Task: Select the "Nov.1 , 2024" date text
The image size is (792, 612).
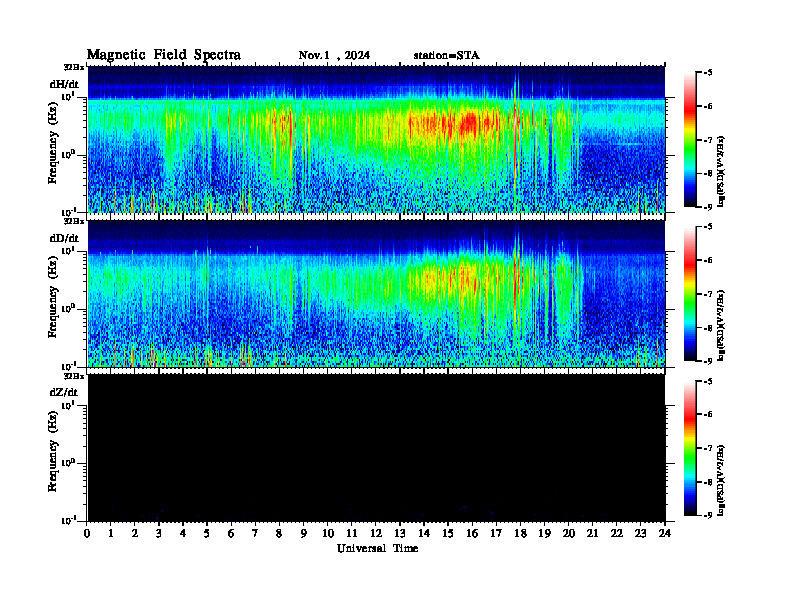Action: (x=334, y=56)
